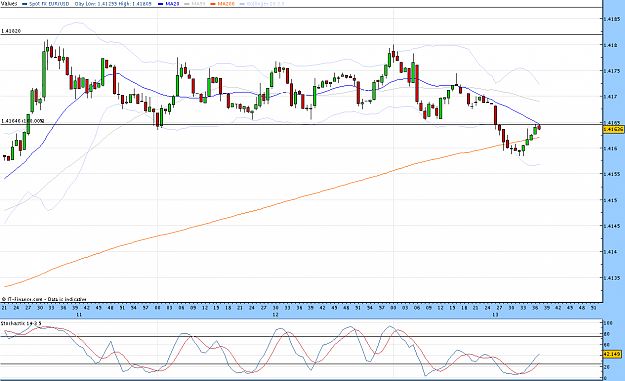The image size is (625, 381).
Task: Click the 1.4145 price axis label
Action: tap(612, 226)
